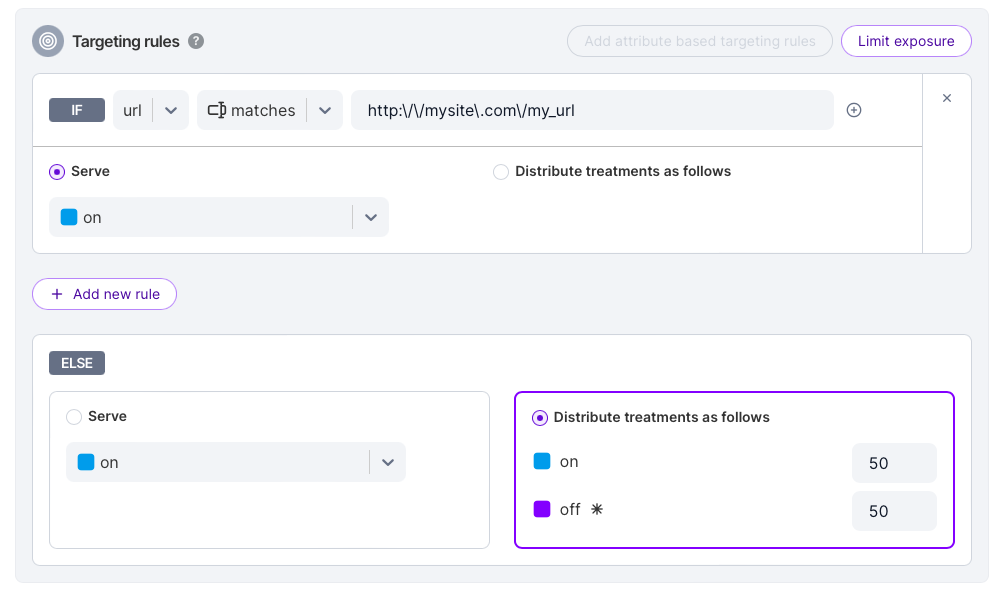This screenshot has height=593, width=998.
Task: Click the matches regex matcher icon
Action: [x=216, y=110]
